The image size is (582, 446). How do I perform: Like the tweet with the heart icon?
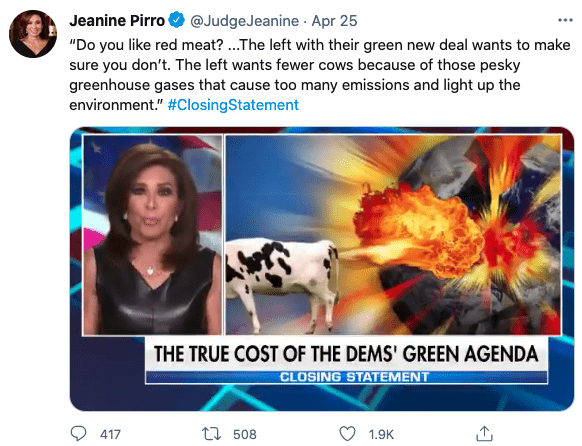click(x=347, y=433)
